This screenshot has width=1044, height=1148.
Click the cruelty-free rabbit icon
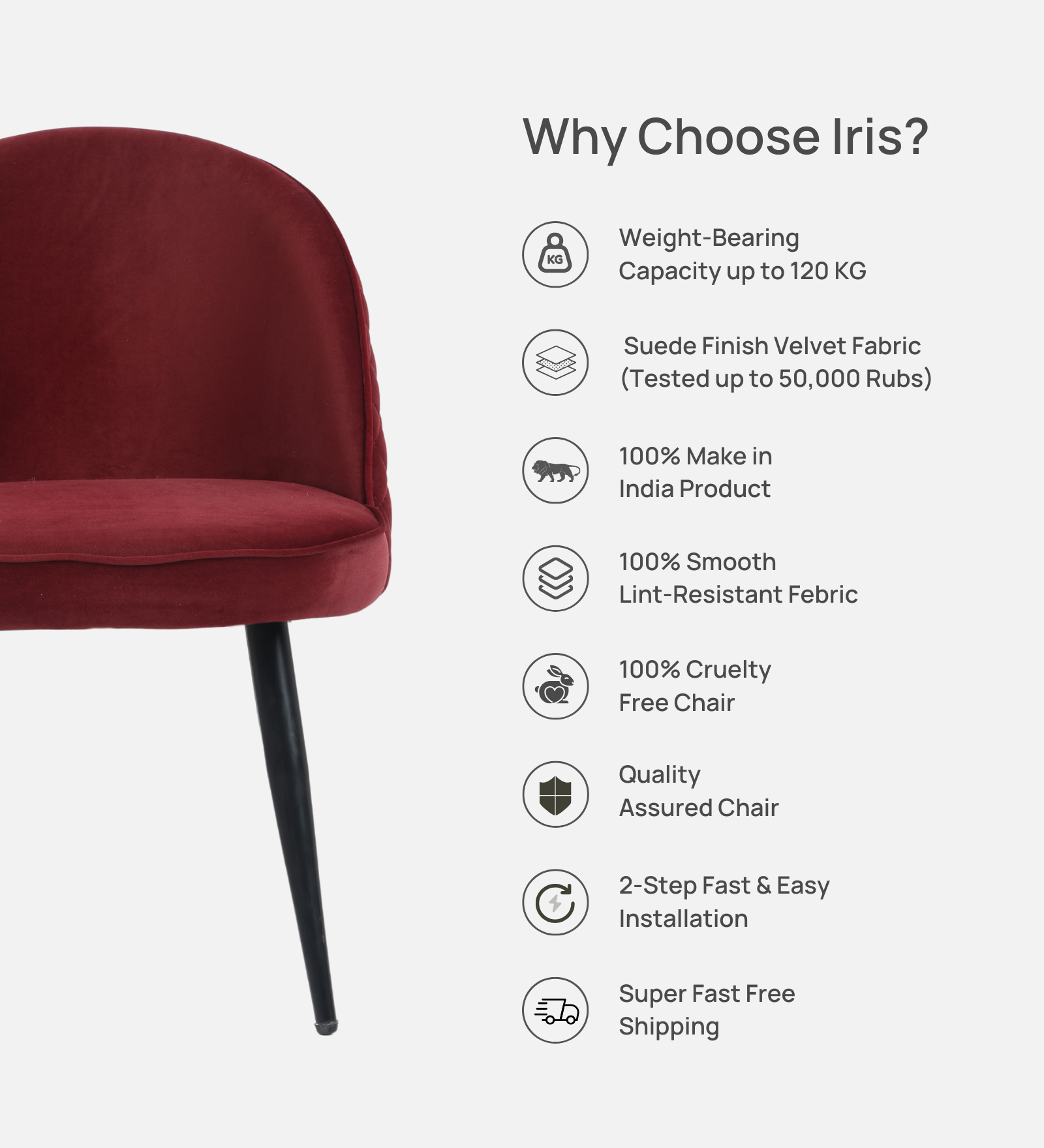click(x=555, y=686)
